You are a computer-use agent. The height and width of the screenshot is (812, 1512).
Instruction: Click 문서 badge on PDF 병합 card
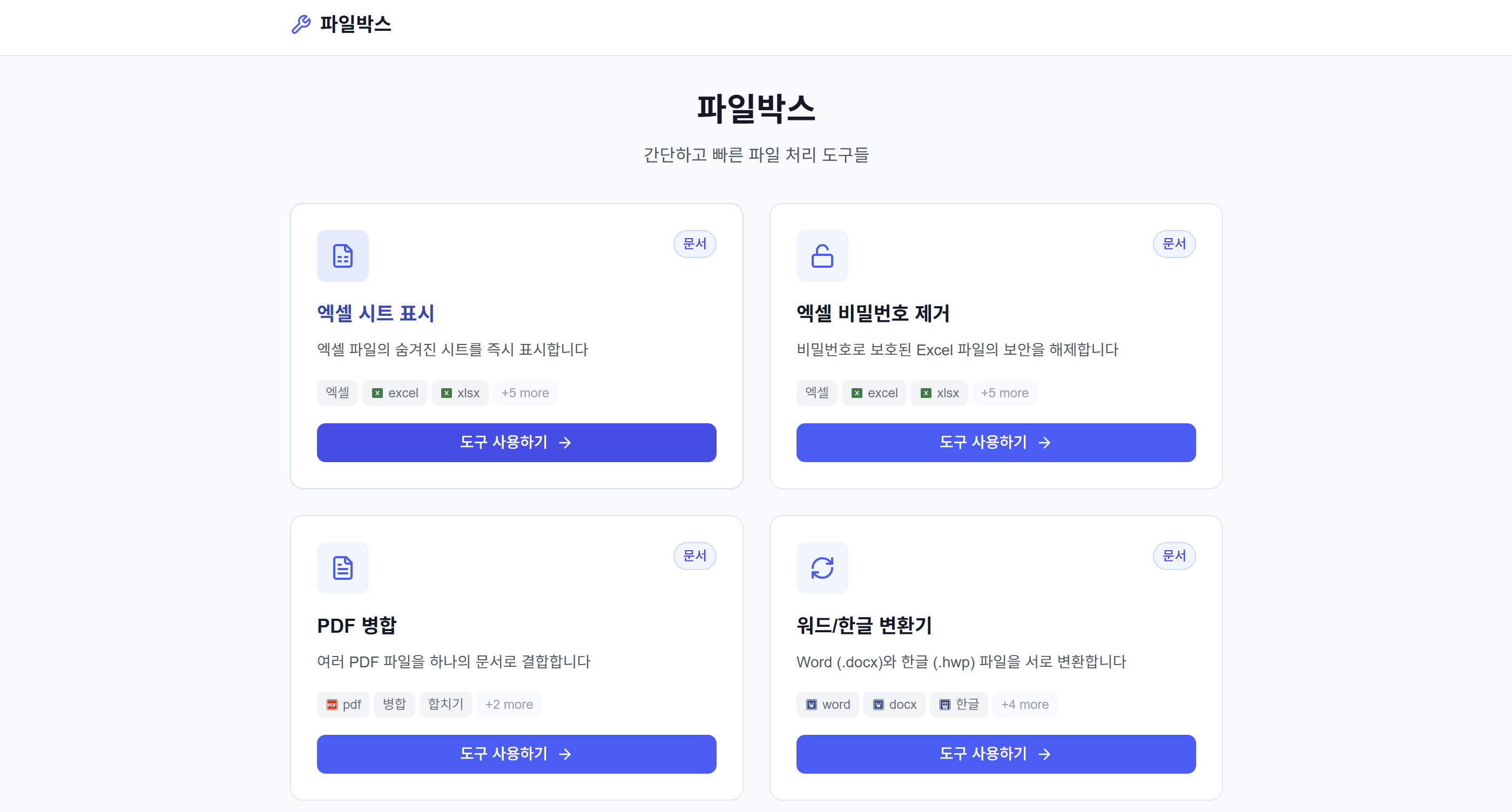point(695,556)
